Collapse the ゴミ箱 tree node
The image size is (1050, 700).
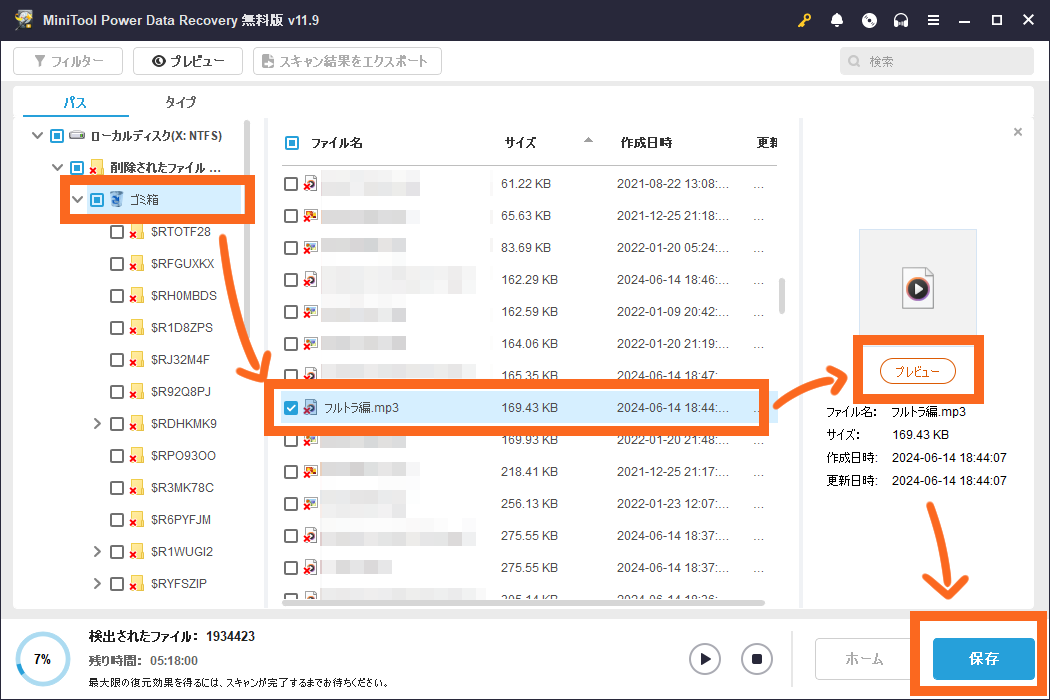pyautogui.click(x=77, y=200)
